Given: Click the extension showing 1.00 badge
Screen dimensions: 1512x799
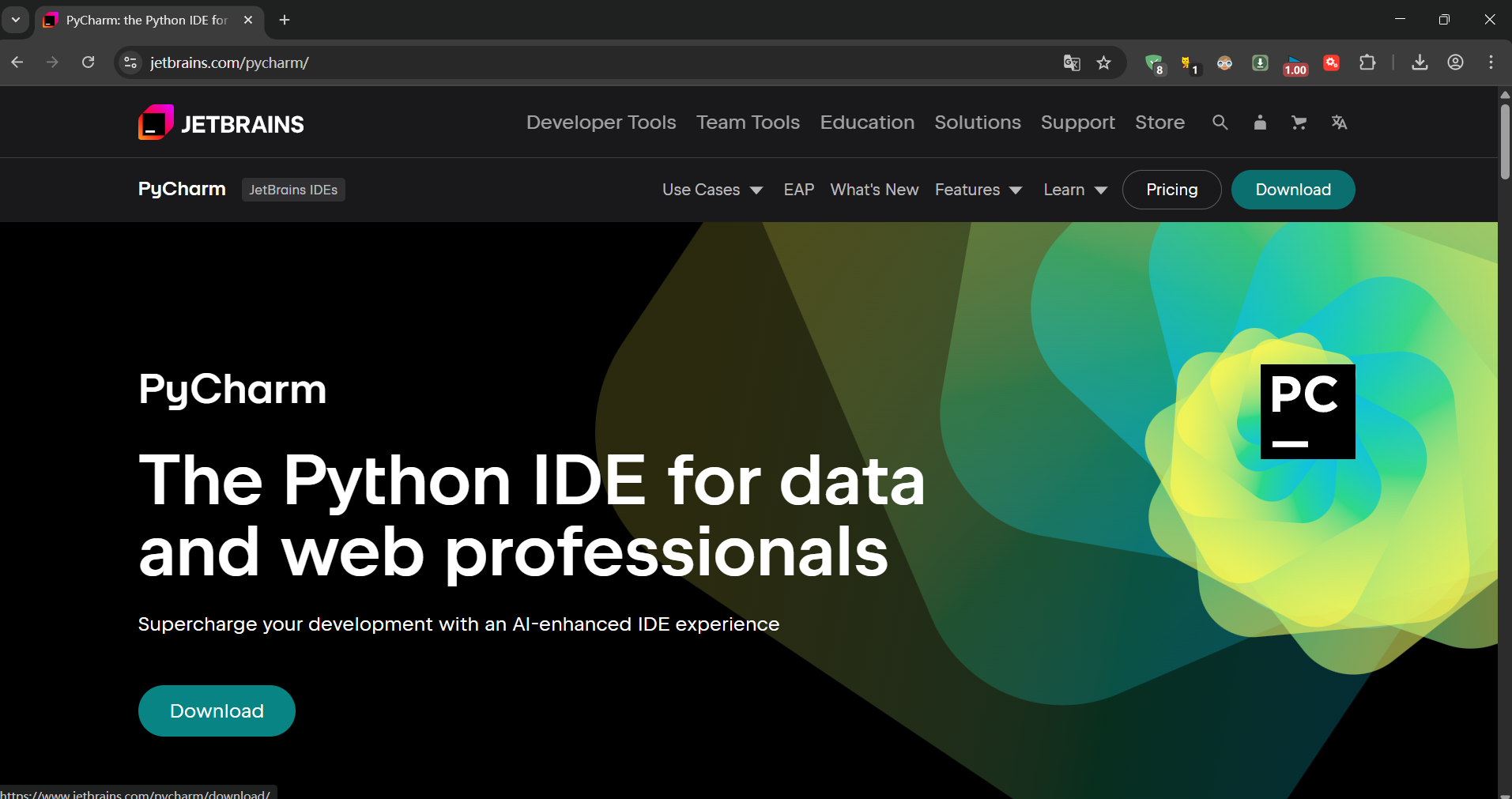Looking at the screenshot, I should pos(1295,65).
